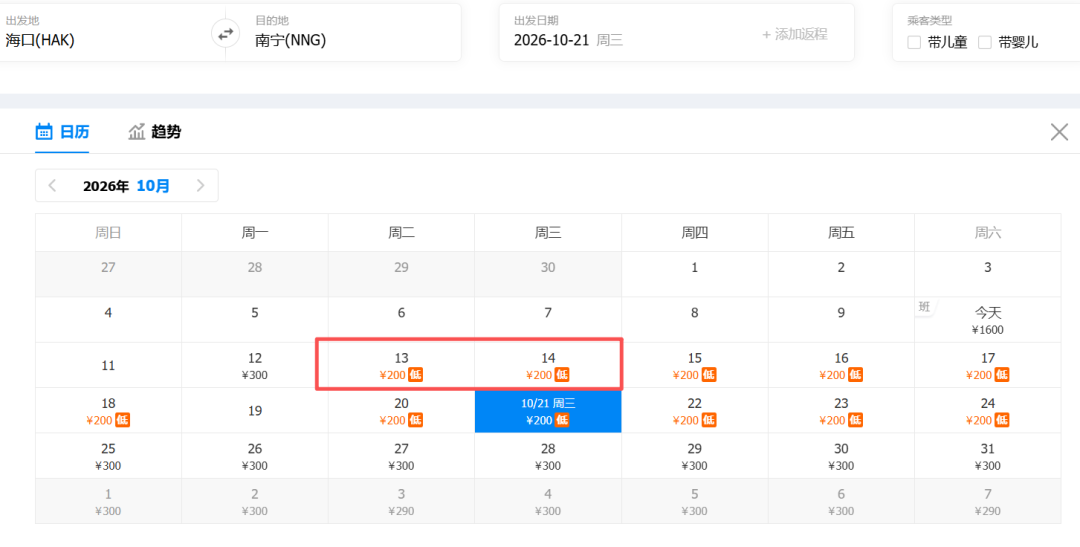Viewport: 1080px width, 547px height.
Task: Click October 9 date cell
Action: 841,320
